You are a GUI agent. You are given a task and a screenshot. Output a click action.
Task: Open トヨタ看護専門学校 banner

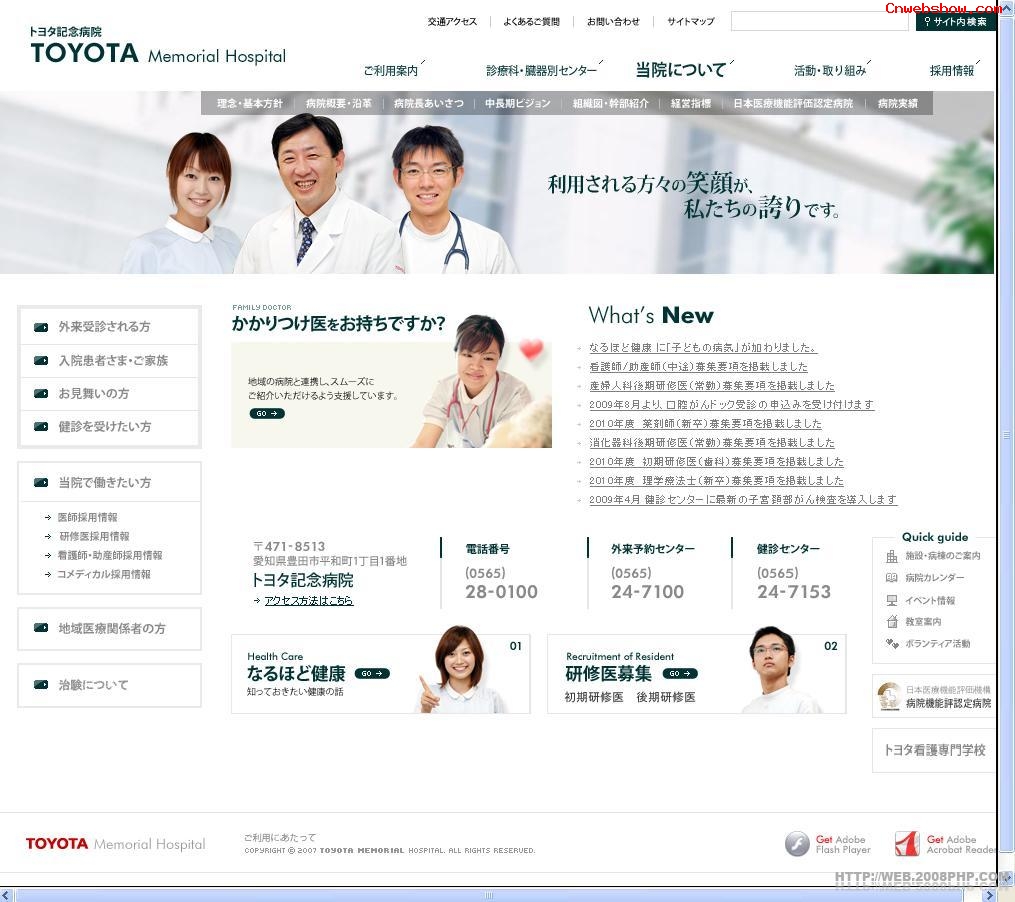(x=933, y=750)
